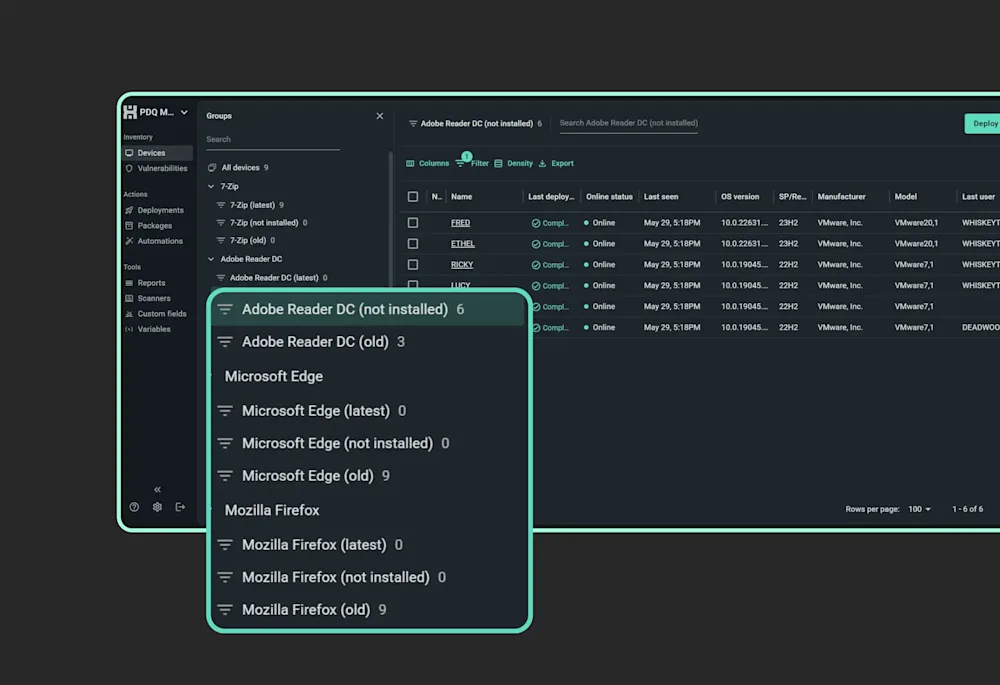Open Devices in the Inventory sidebar

[157, 153]
